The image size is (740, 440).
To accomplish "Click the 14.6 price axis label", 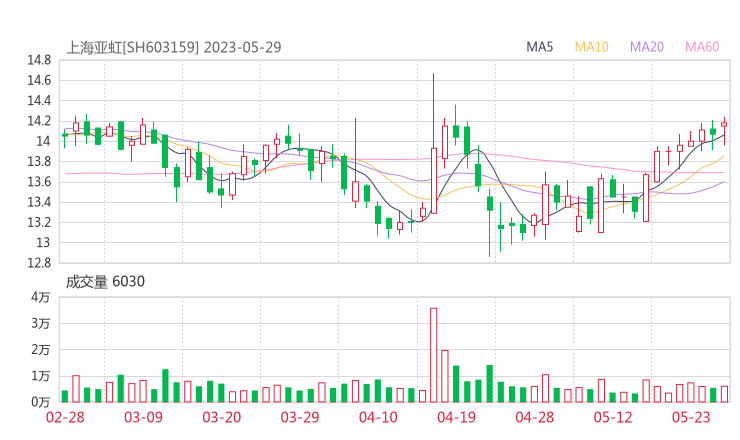I will [x=39, y=80].
